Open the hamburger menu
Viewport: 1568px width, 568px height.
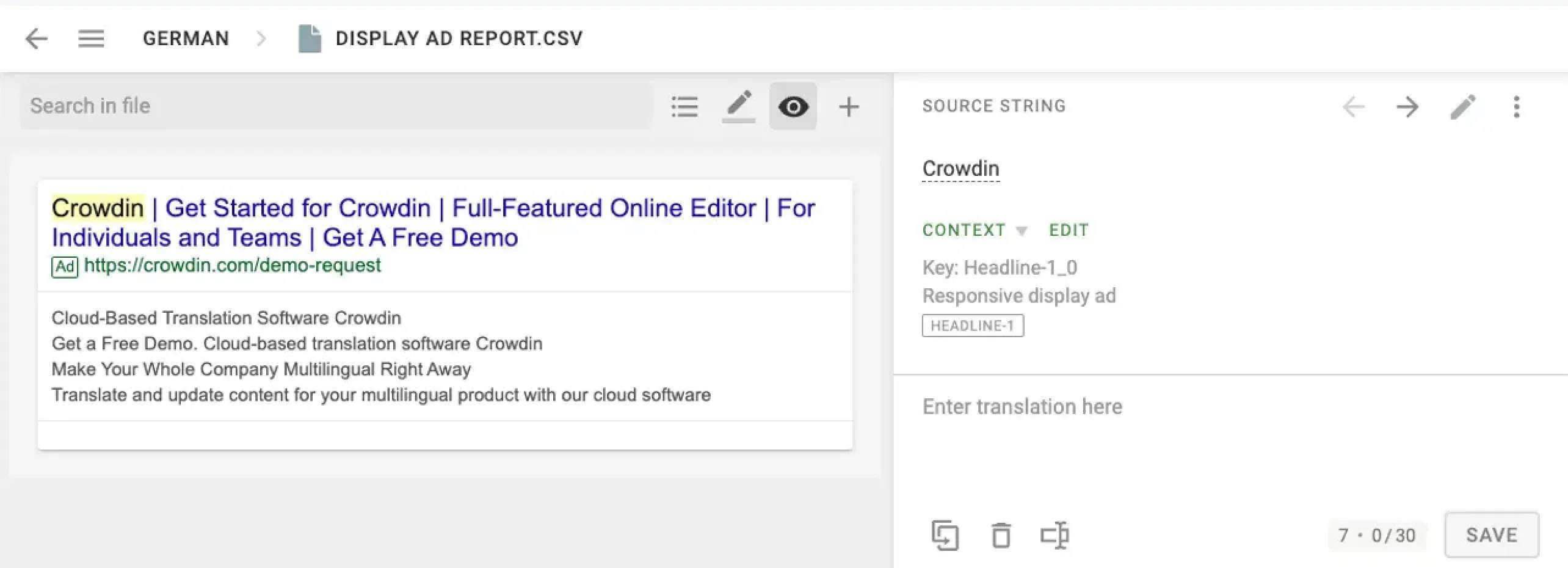91,39
